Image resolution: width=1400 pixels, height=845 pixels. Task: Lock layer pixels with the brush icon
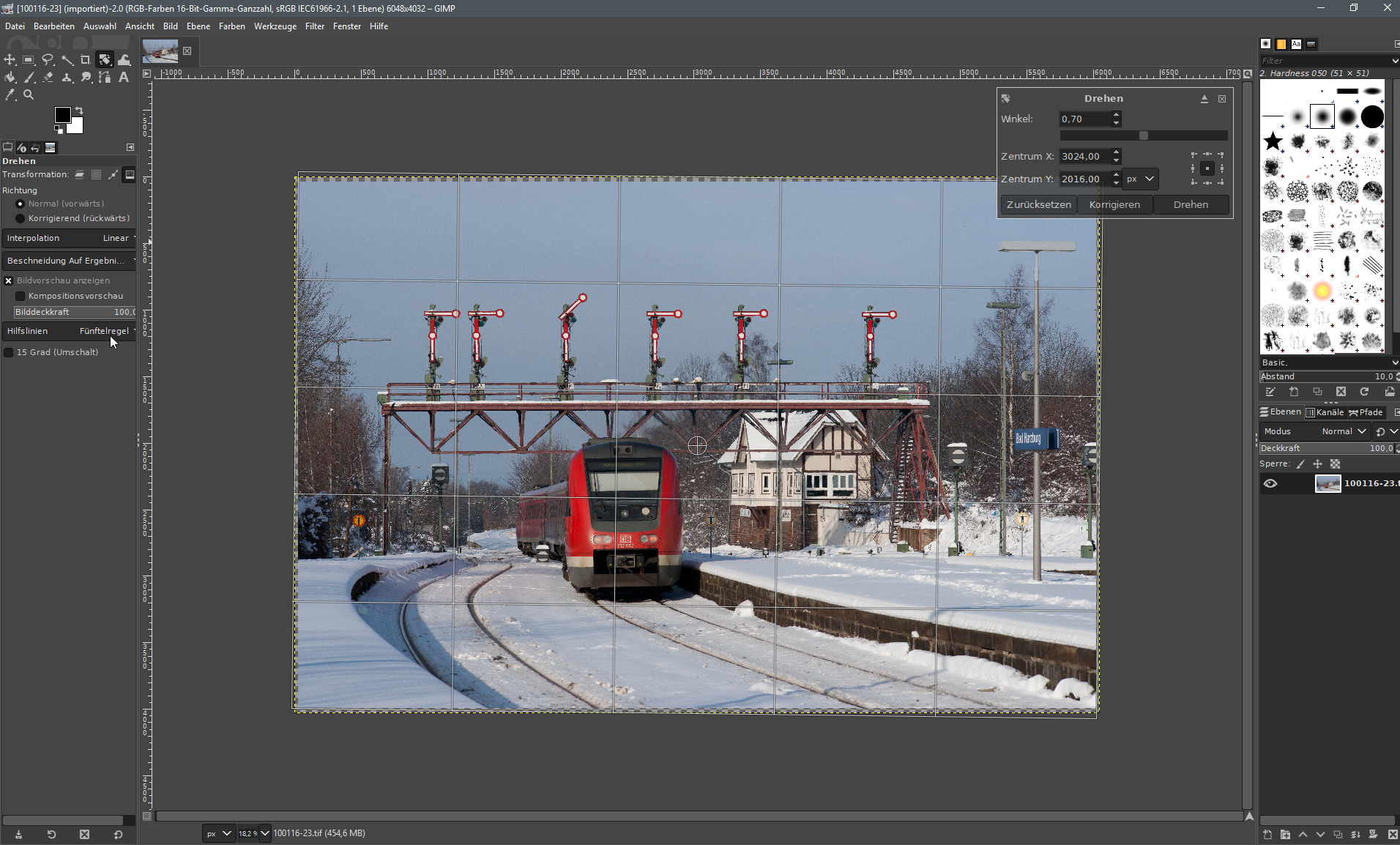click(x=1300, y=464)
